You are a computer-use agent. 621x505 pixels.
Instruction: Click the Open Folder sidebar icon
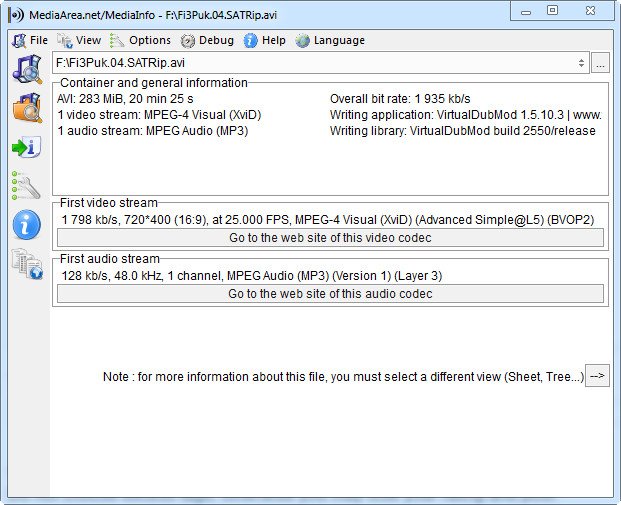coord(26,108)
